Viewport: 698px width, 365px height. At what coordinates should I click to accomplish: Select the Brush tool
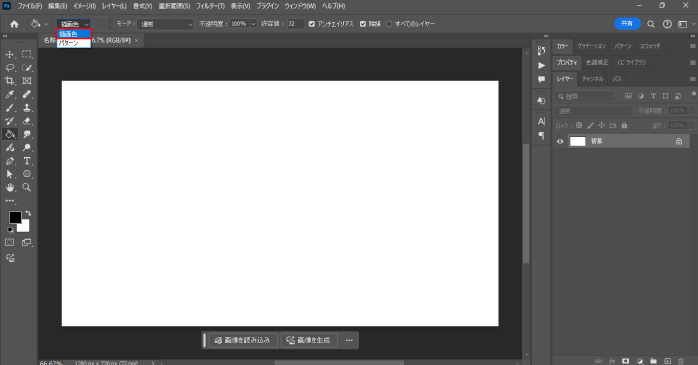[x=9, y=108]
